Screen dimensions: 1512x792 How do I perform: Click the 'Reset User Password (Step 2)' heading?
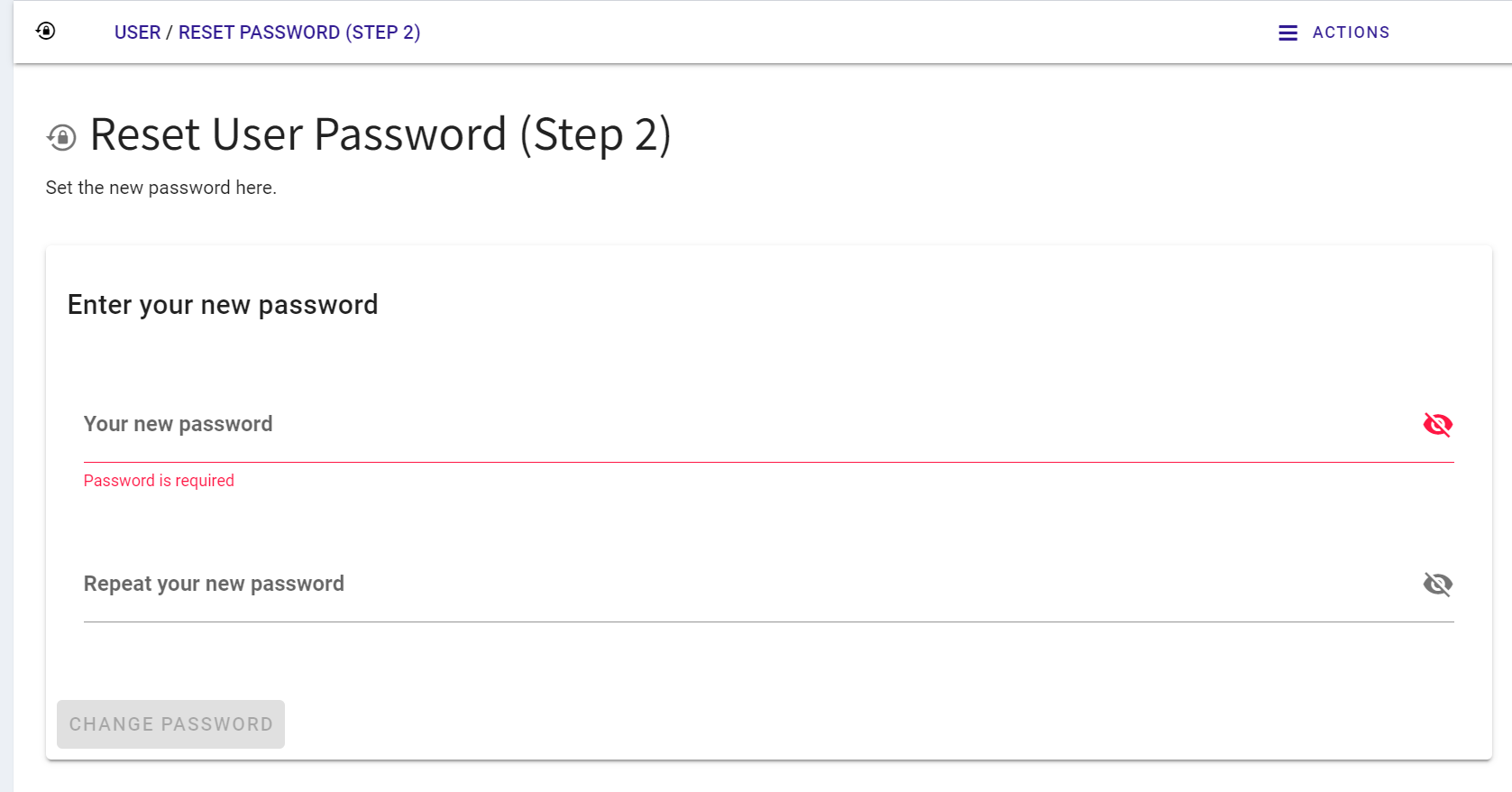[x=380, y=135]
